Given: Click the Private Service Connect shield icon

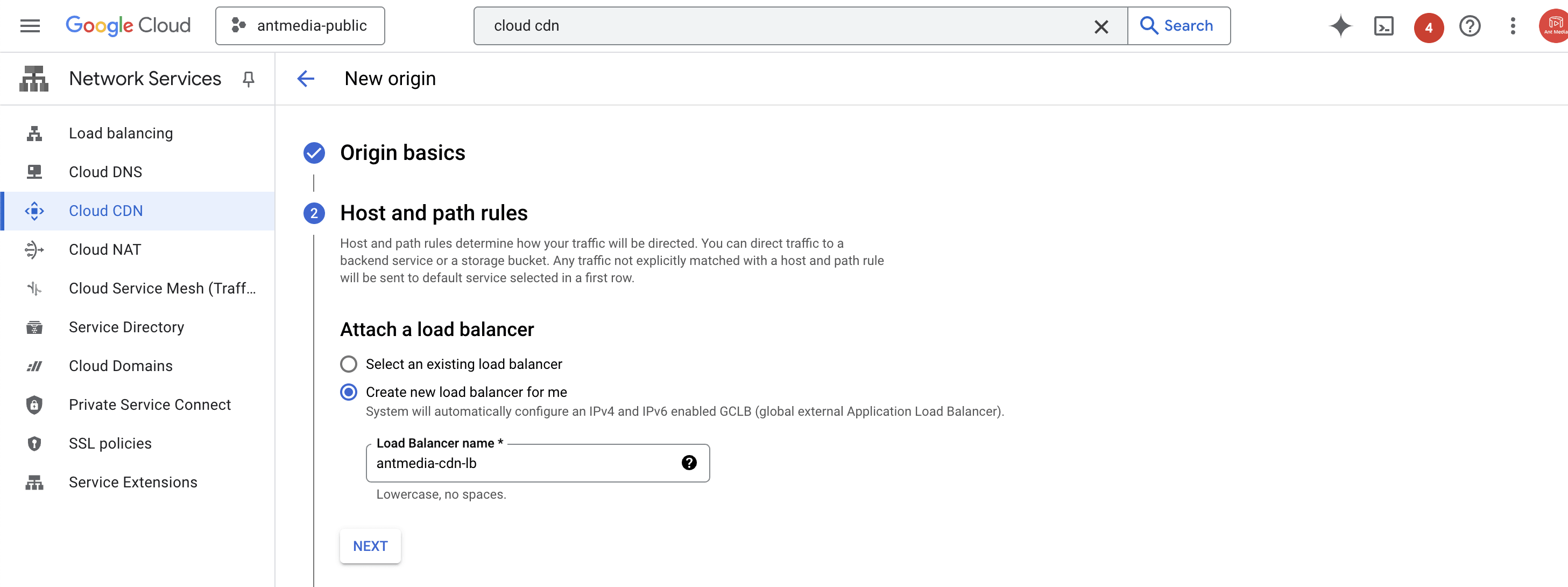Looking at the screenshot, I should click(x=34, y=405).
